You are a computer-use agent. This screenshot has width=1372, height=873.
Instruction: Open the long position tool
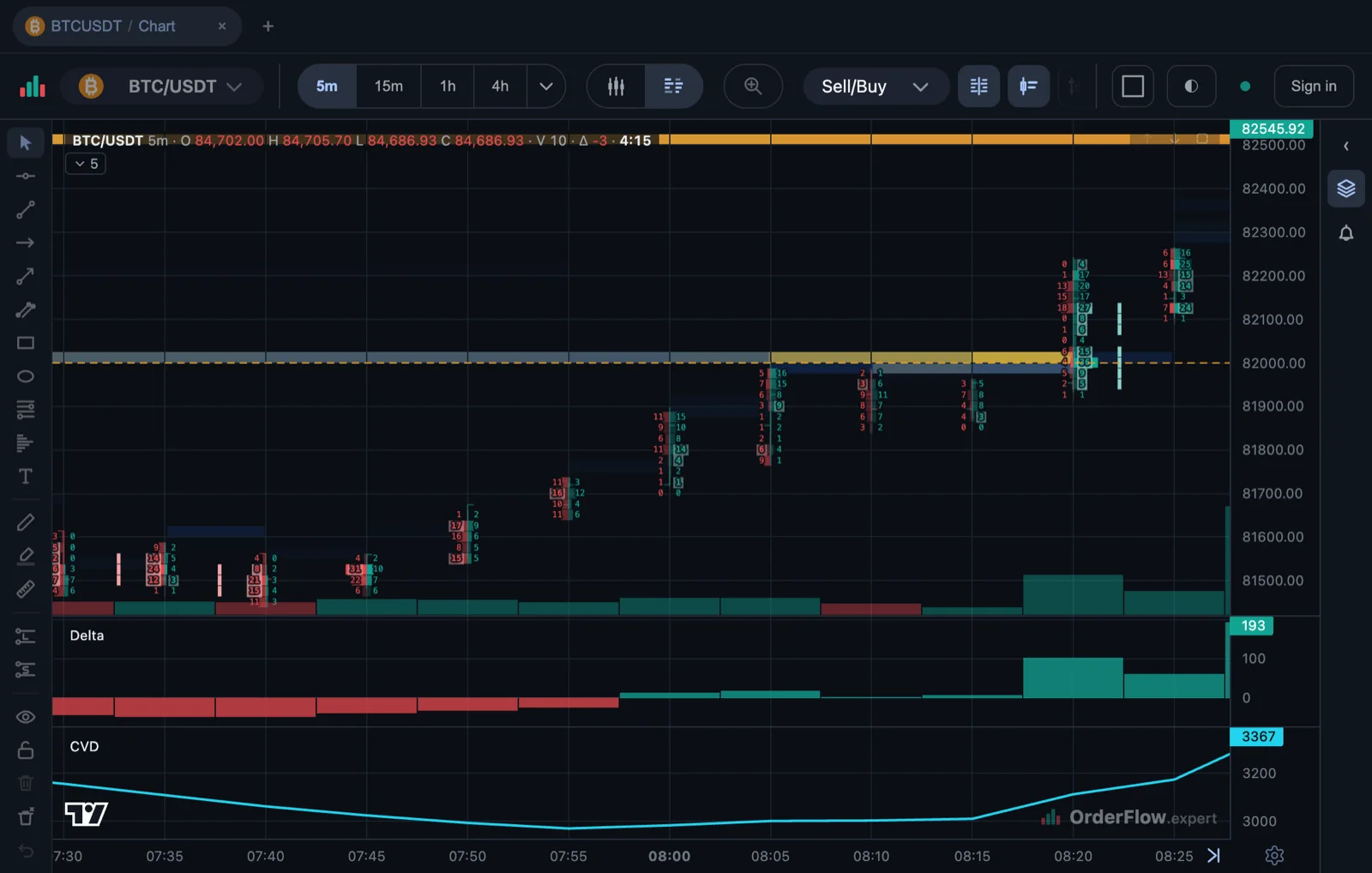pyautogui.click(x=26, y=636)
